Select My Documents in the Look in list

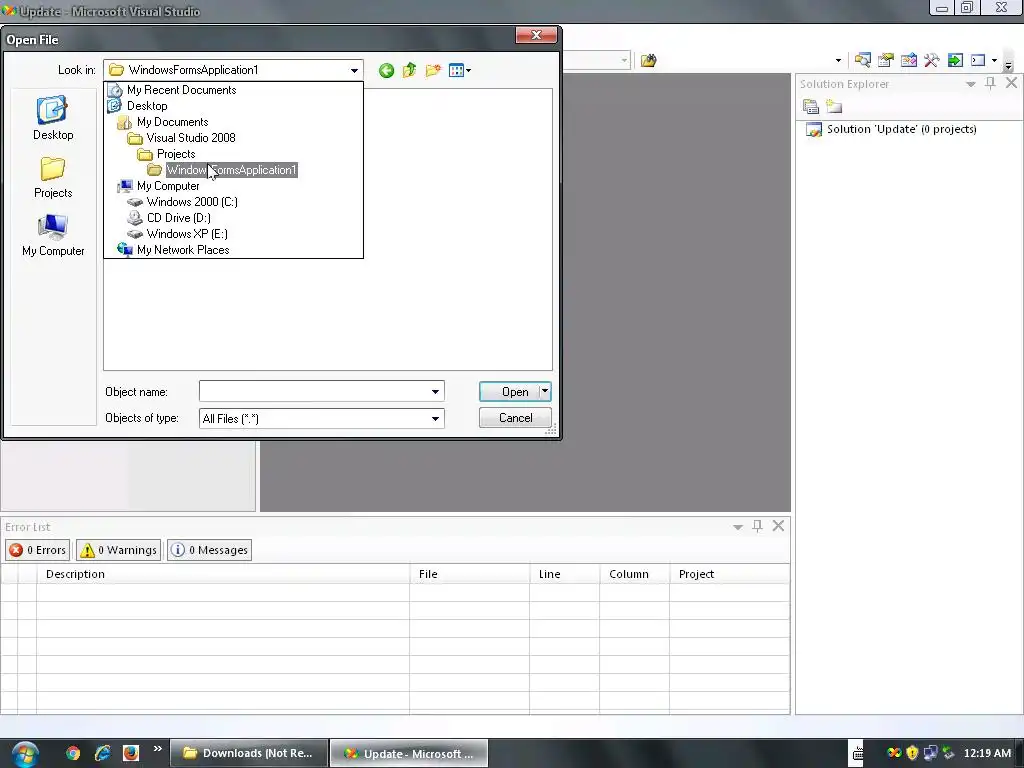point(172,122)
